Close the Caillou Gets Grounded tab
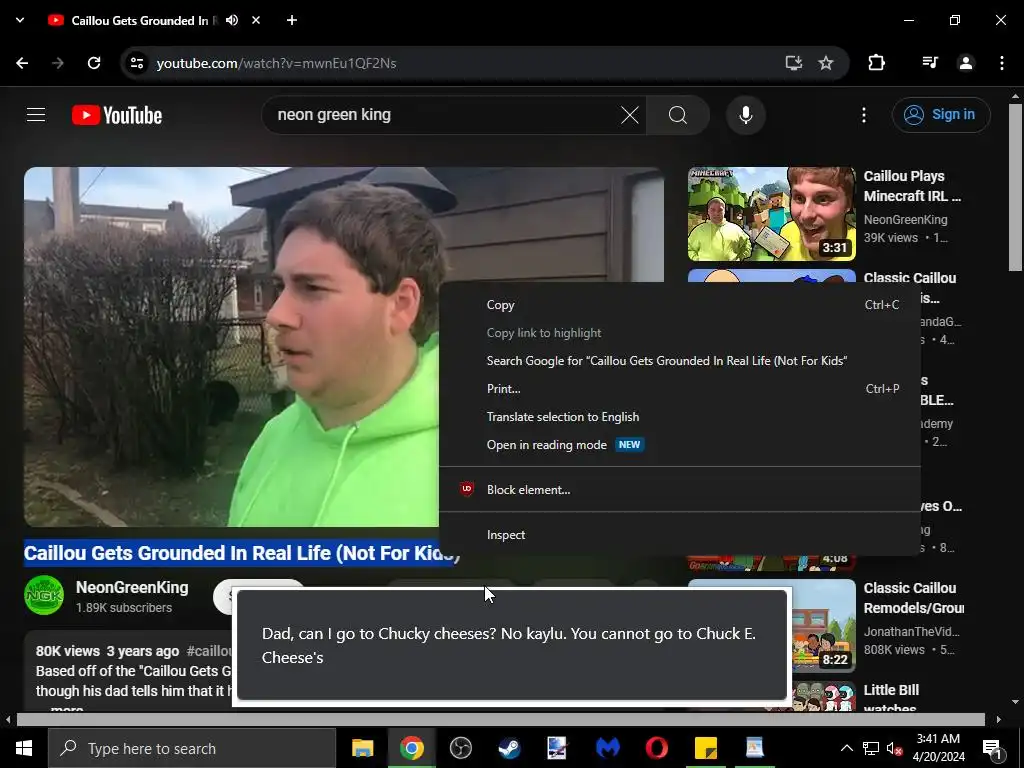1024x768 pixels. [x=256, y=20]
